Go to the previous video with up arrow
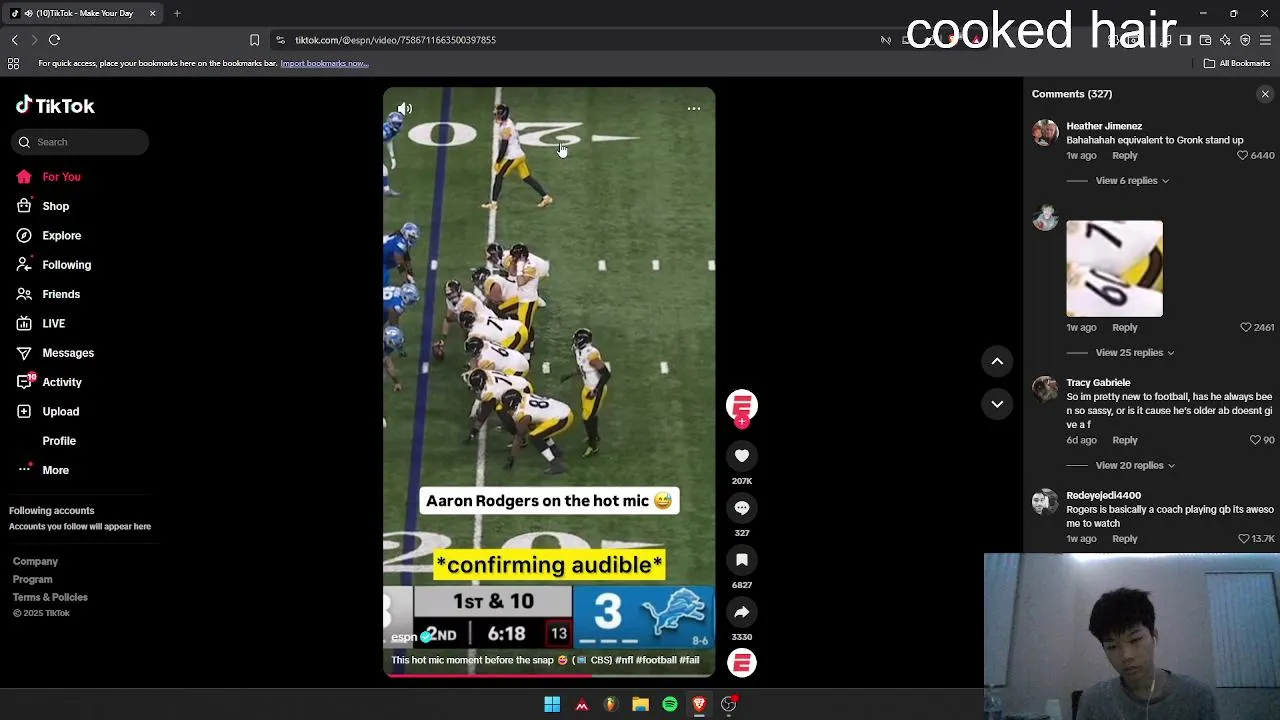Viewport: 1280px width, 720px height. 997,361
